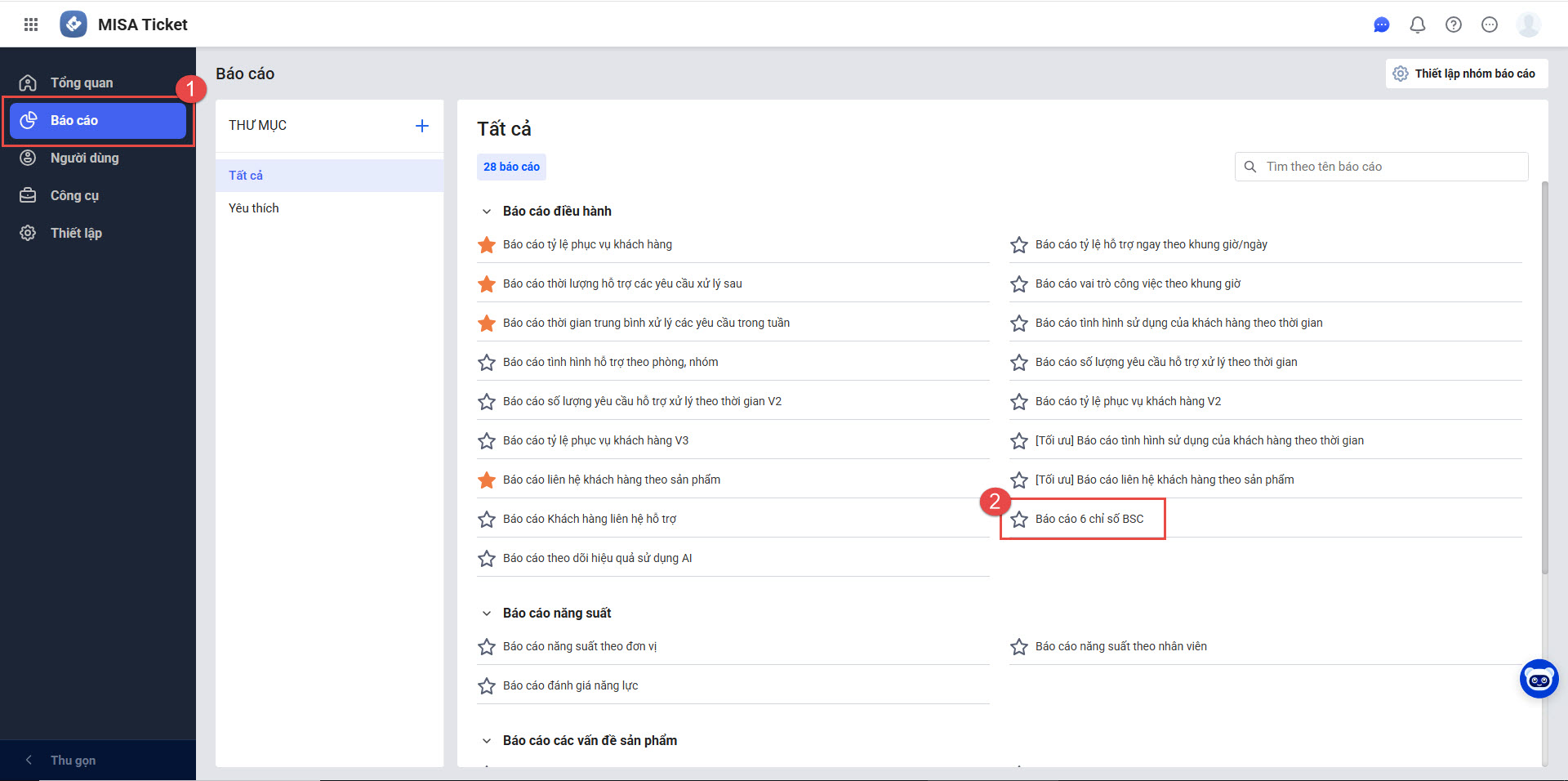
Task: Click the more options ellipsis icon
Action: point(1490,25)
